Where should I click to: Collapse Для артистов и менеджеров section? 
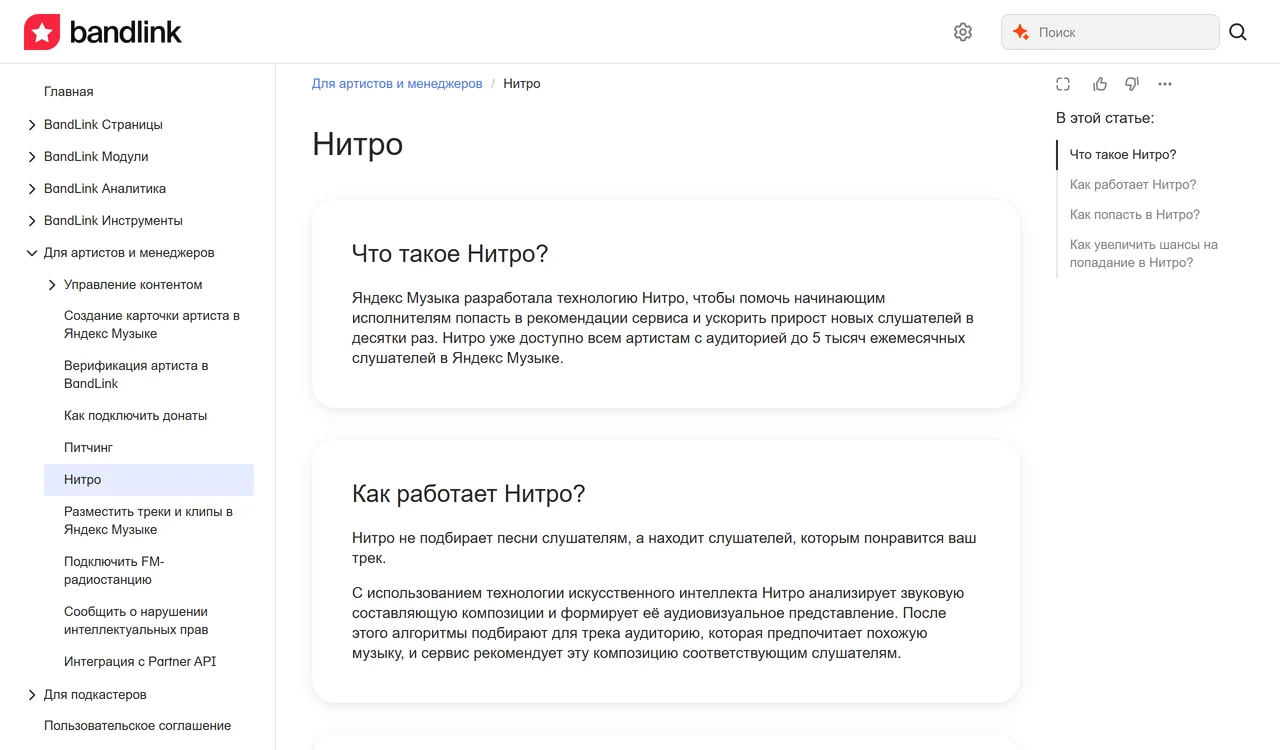pyautogui.click(x=32, y=253)
